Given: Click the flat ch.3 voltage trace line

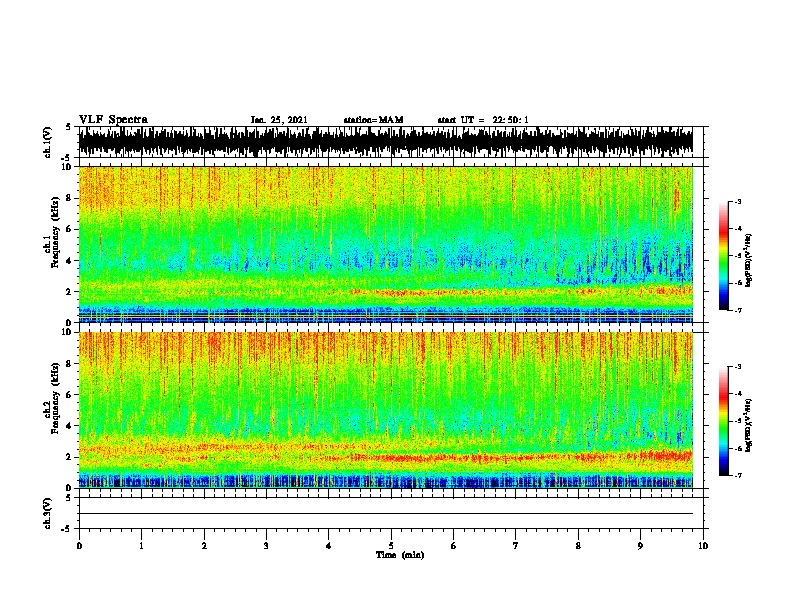Looking at the screenshot, I should 386,514.
